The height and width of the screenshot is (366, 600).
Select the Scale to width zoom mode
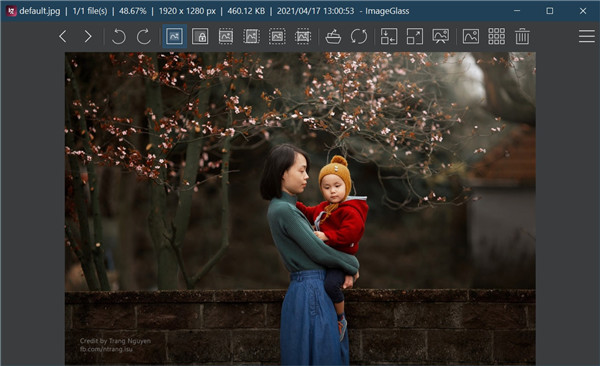click(226, 37)
